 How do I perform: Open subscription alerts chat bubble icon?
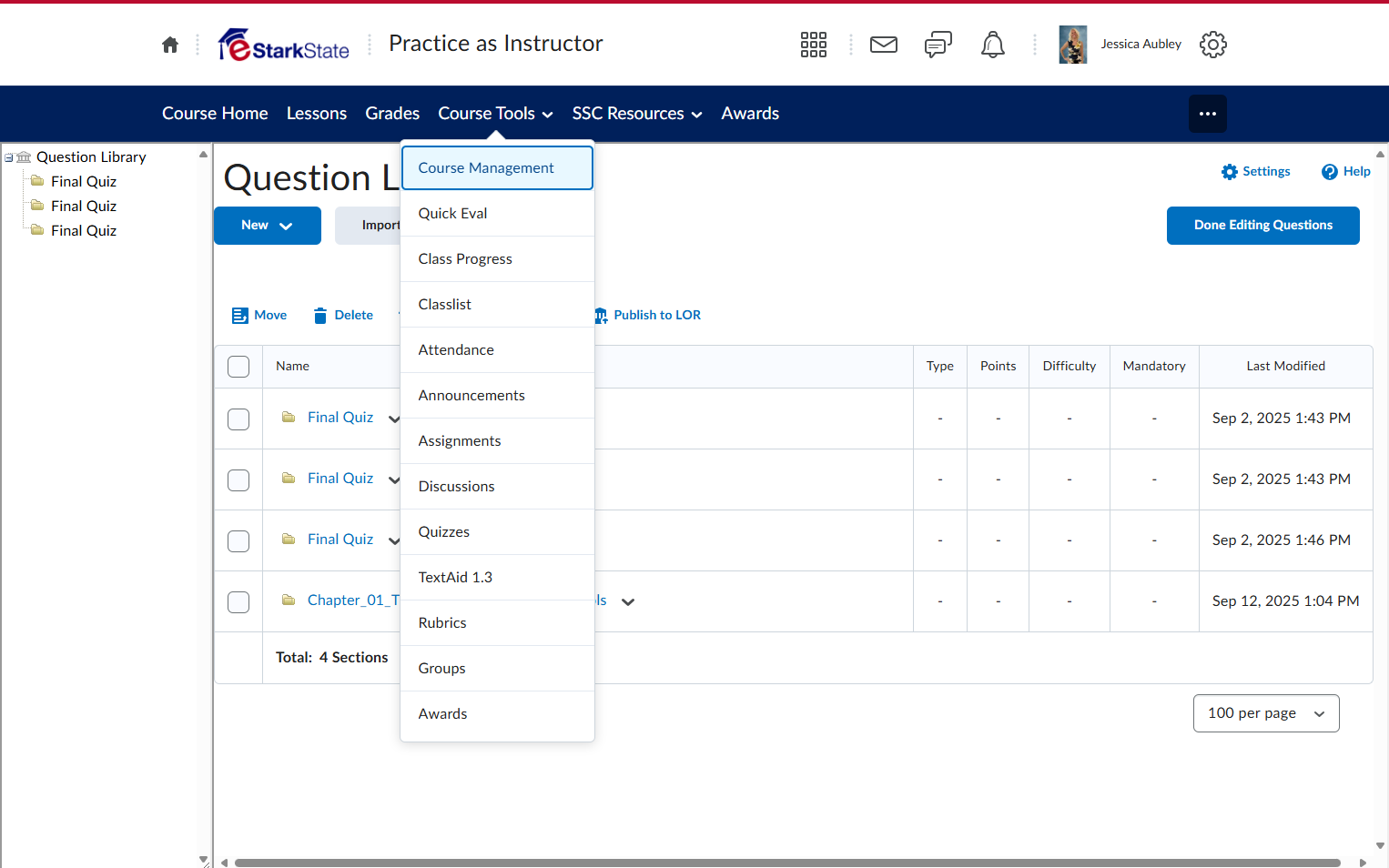coord(938,45)
